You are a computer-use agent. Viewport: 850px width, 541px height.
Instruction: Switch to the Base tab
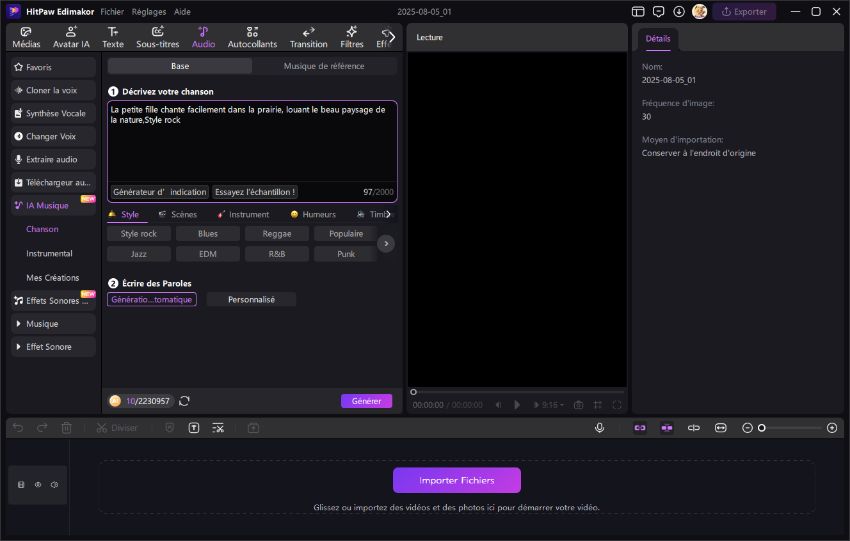click(180, 66)
